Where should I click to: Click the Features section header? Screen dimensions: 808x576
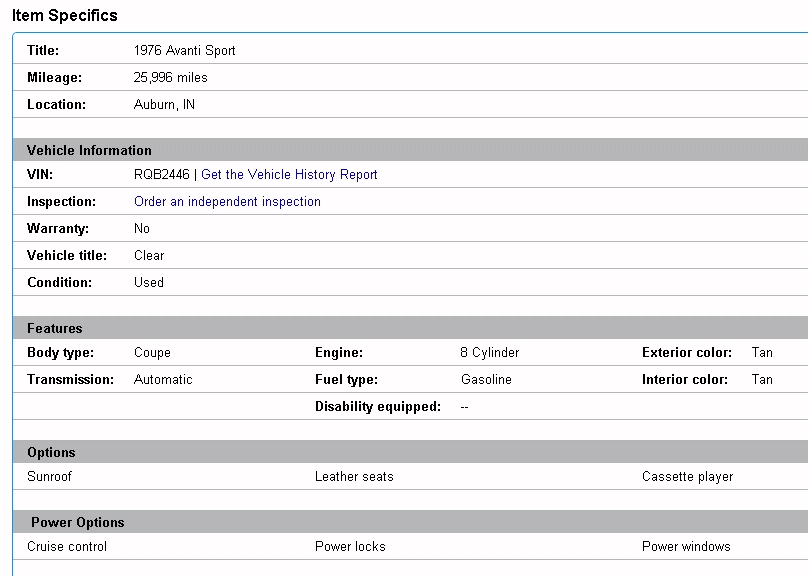click(55, 329)
